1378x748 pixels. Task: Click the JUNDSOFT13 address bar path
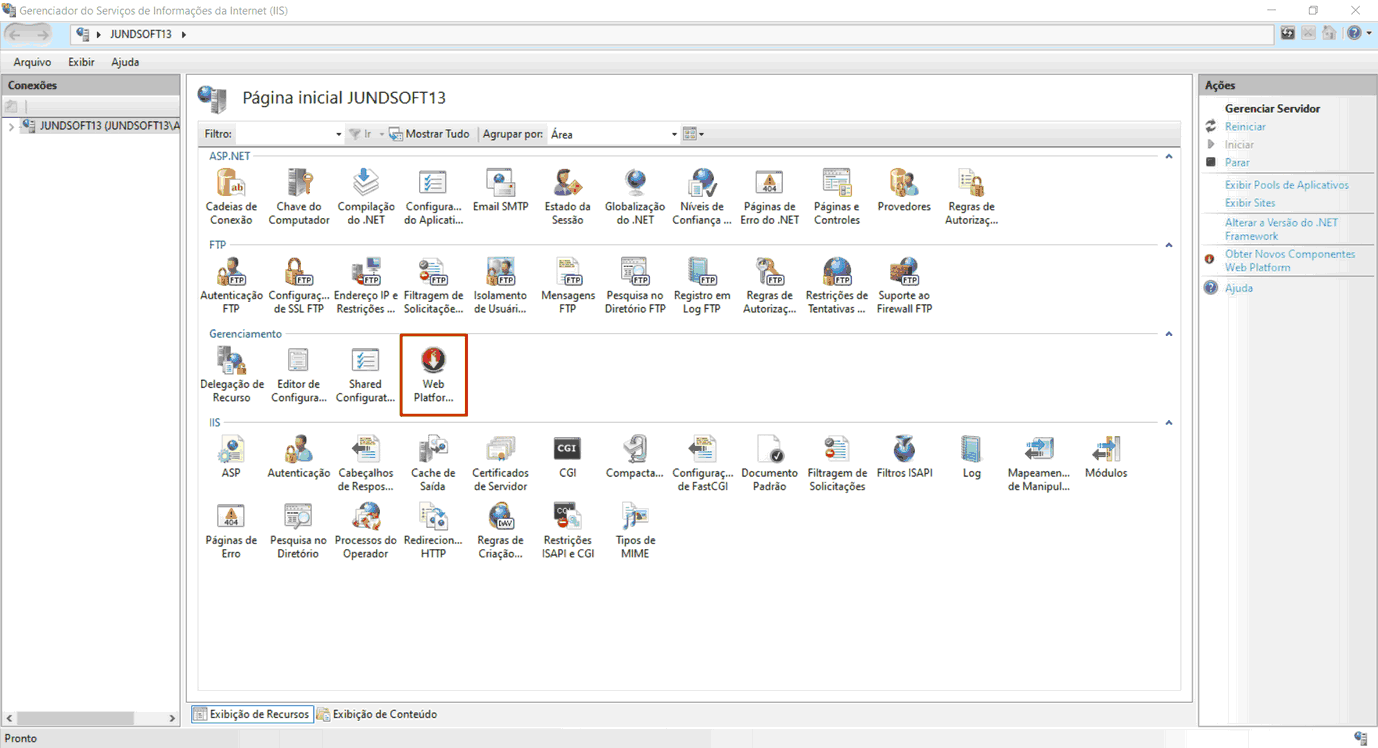pos(141,34)
